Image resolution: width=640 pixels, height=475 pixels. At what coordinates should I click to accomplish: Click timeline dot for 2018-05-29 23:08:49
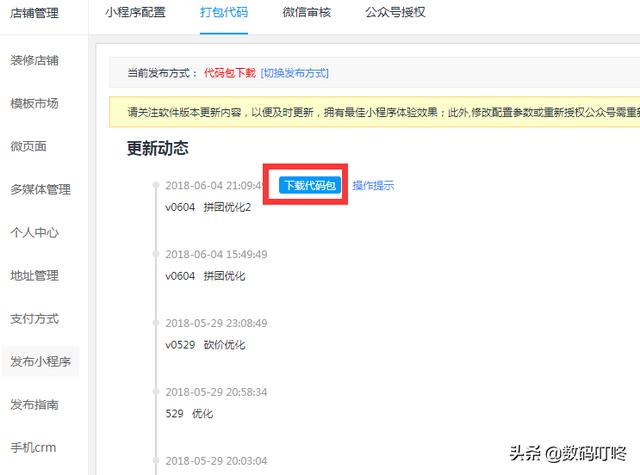tap(156, 323)
